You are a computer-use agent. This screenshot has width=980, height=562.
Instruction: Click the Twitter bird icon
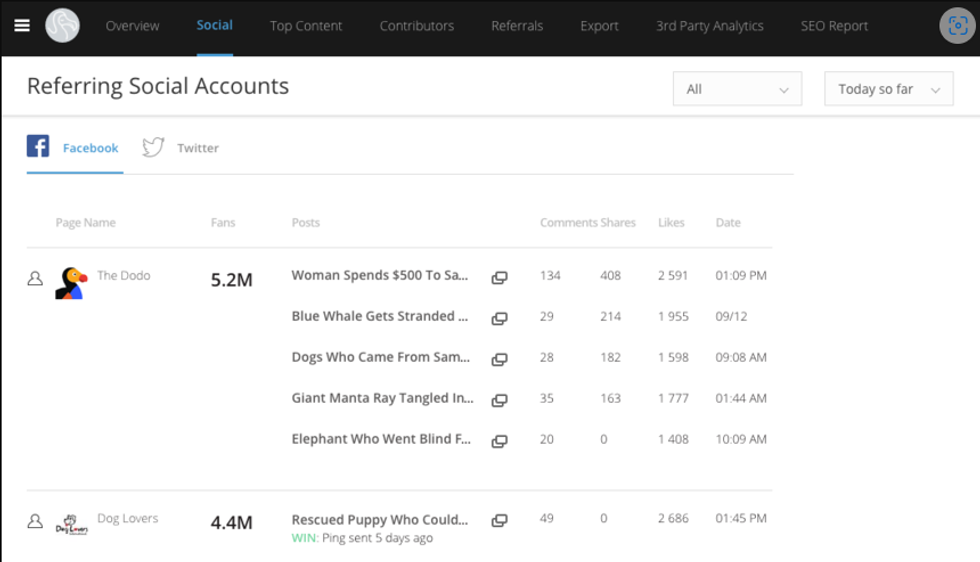tap(153, 147)
